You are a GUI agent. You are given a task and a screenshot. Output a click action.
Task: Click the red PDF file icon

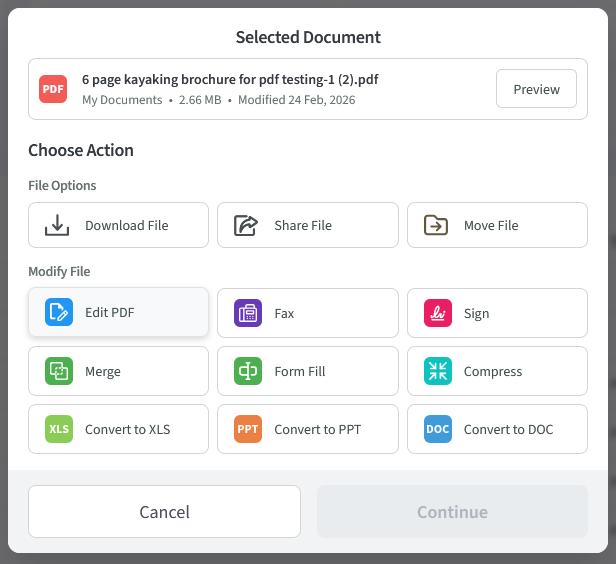pos(53,89)
